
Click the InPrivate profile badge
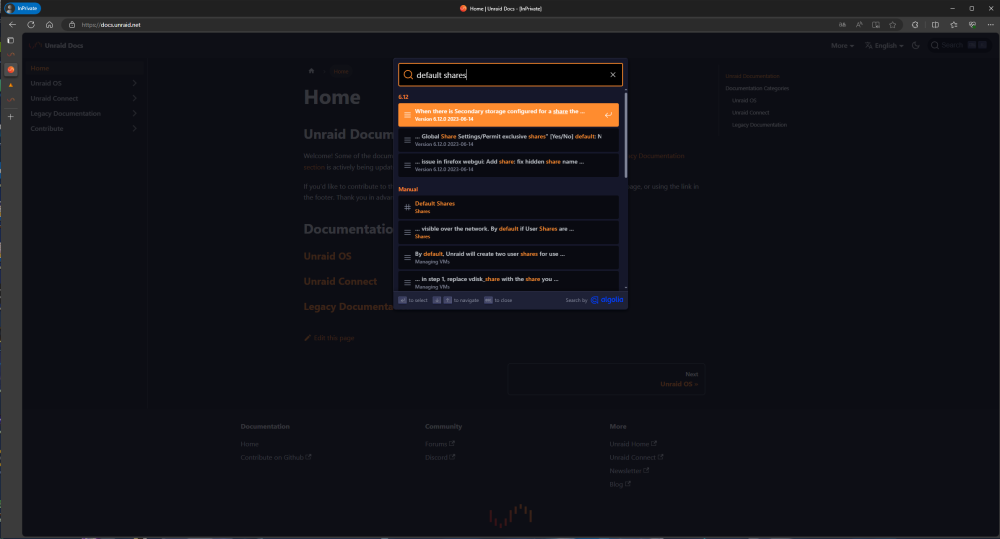22,8
